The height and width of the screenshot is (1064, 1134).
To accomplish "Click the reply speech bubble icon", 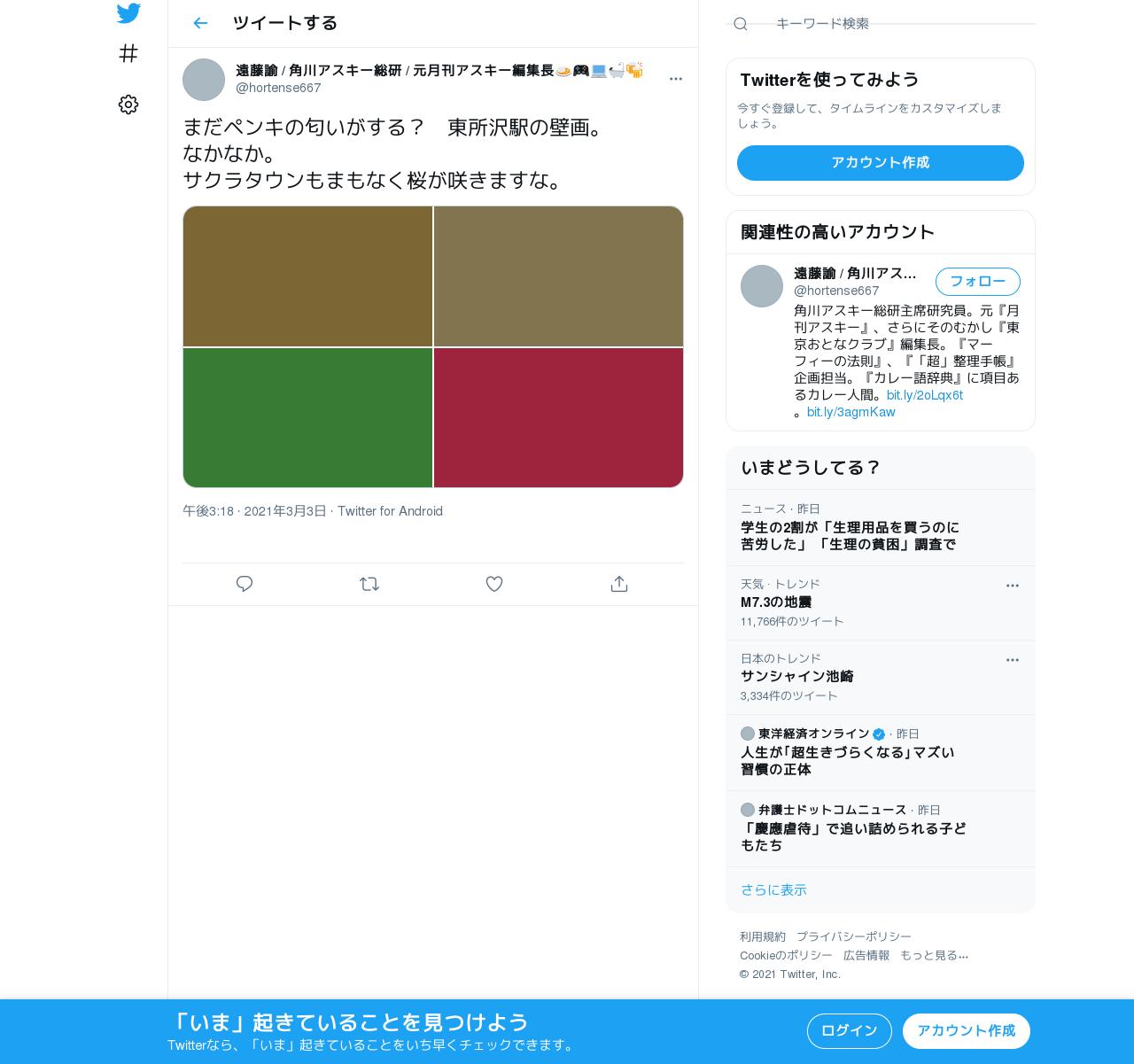I will (x=245, y=584).
